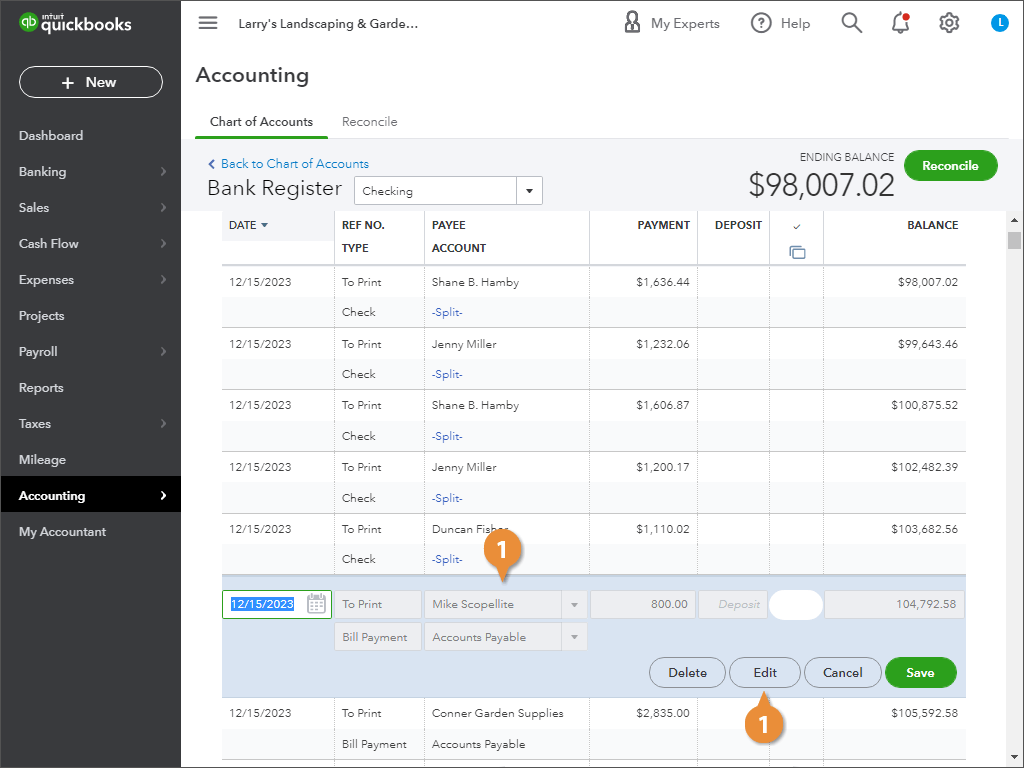Expand the Sales menu

(x=91, y=208)
